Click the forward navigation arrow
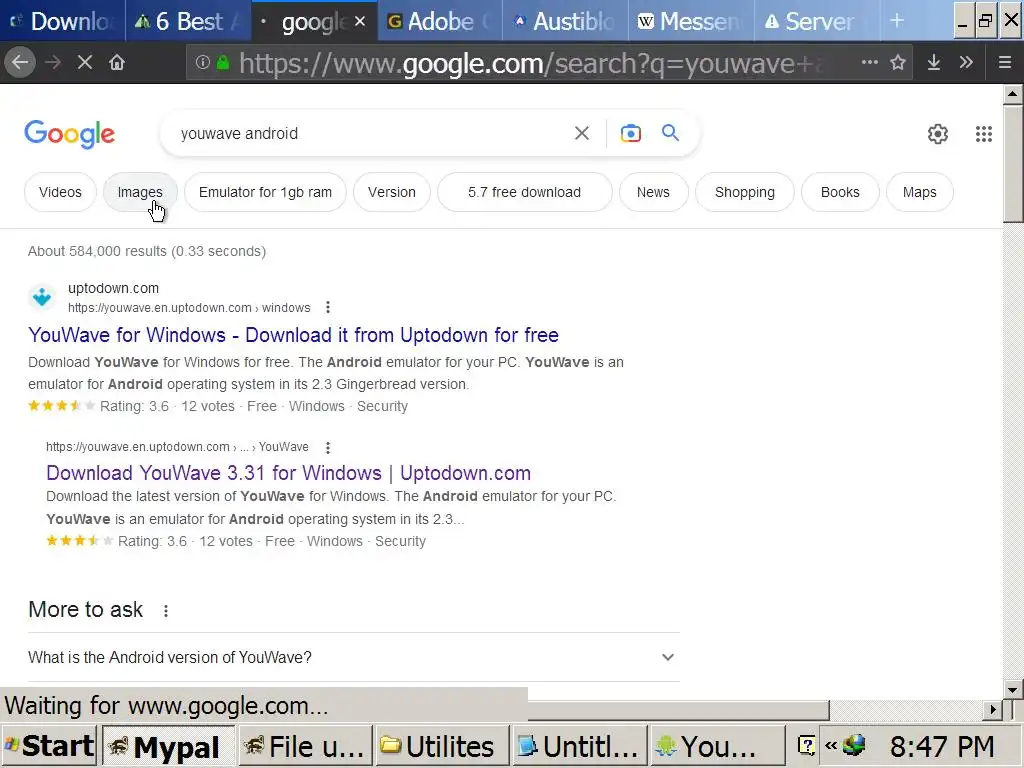Screen dimensions: 1024x768 [54, 63]
